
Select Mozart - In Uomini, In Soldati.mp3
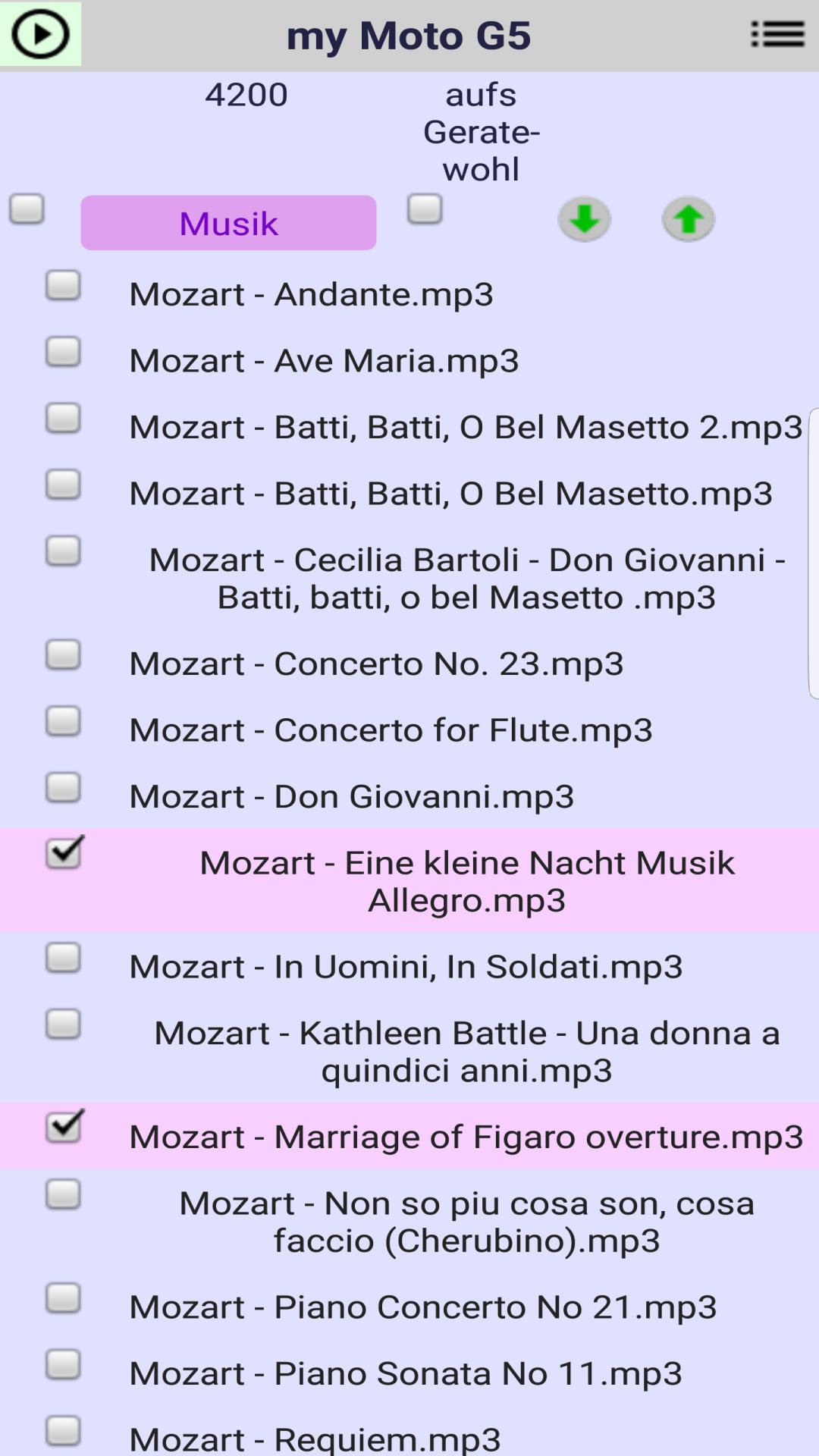406,967
